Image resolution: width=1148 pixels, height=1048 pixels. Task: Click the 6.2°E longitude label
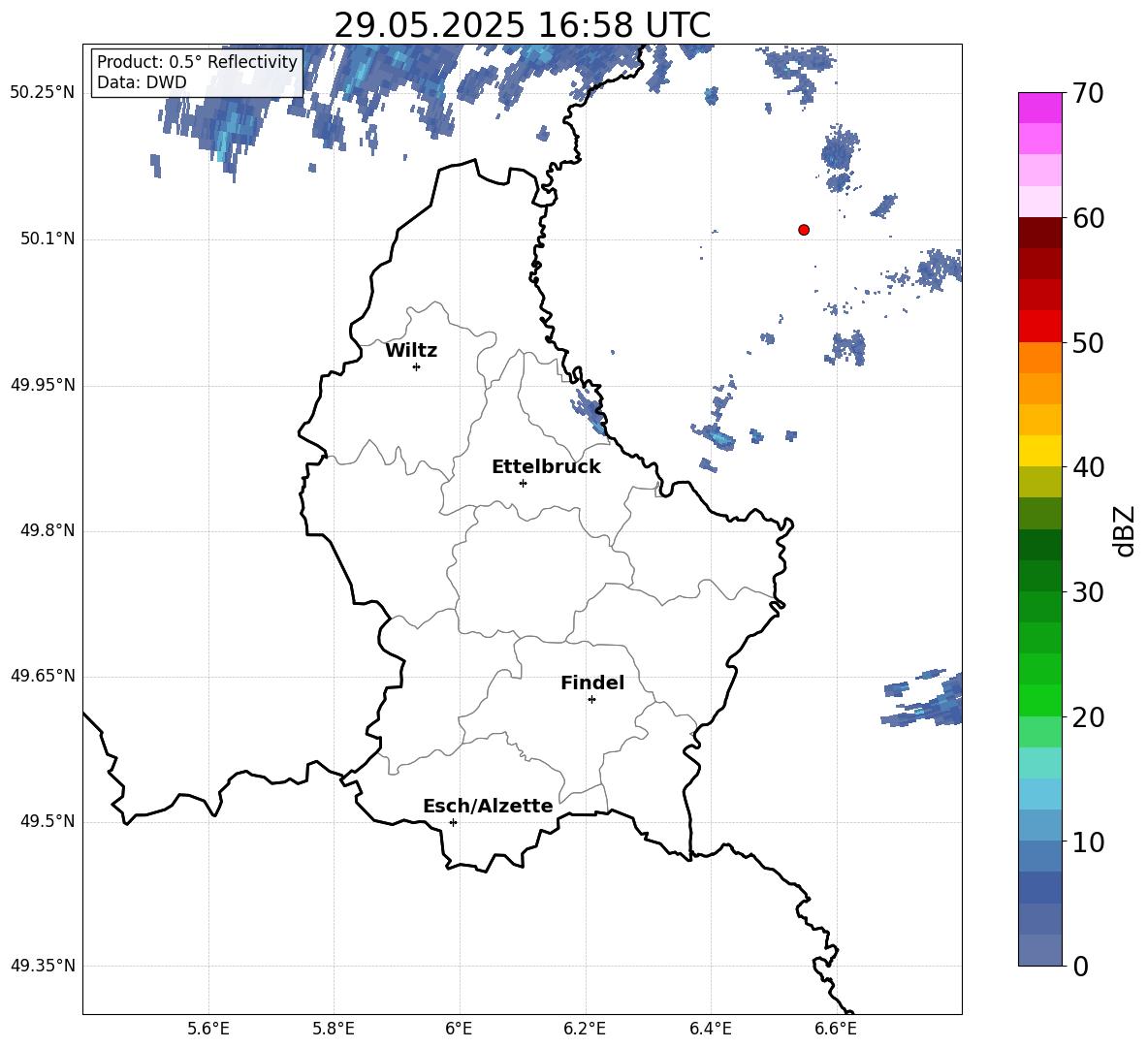585,1029
